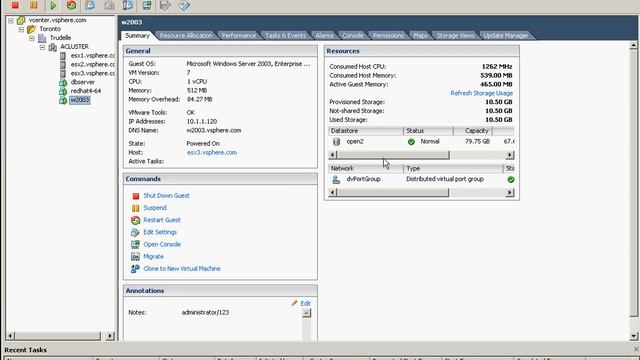The width and height of the screenshot is (640, 360).
Task: Switch to the Resource Allocation tab
Action: (x=186, y=36)
